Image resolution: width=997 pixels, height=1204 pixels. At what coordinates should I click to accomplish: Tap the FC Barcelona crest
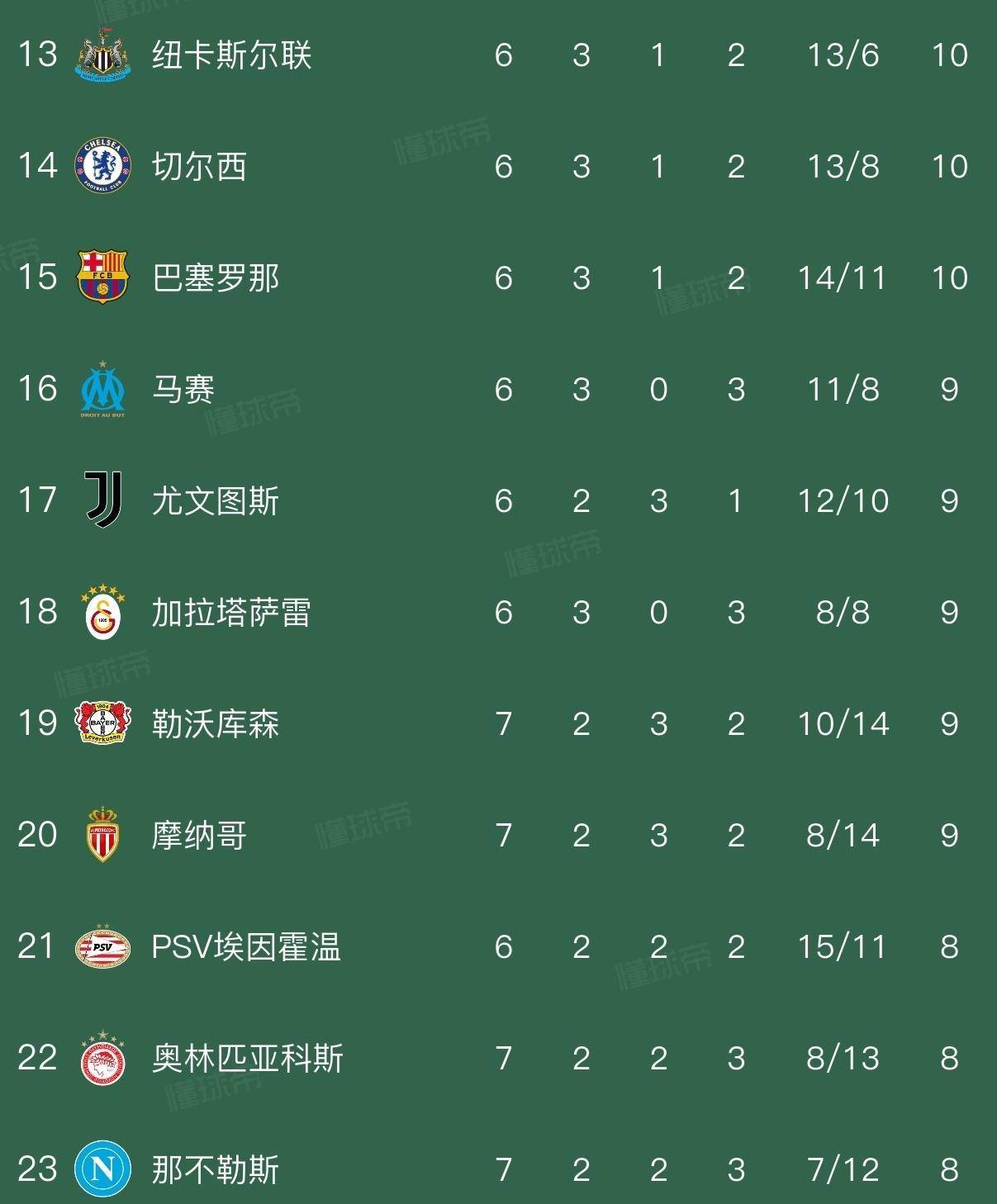pos(103,277)
